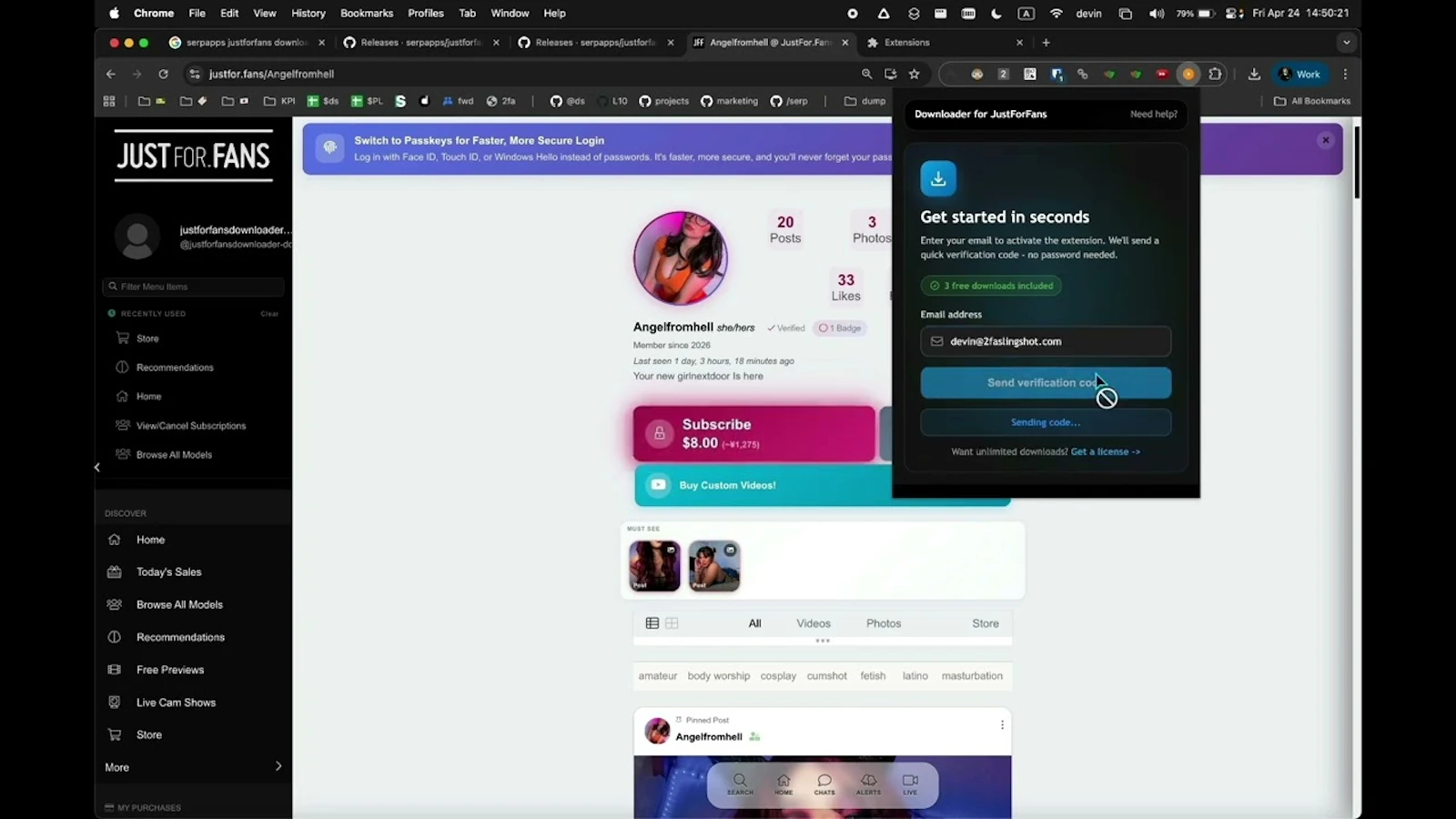Dismiss the passkeys banner with the X
This screenshot has width=1456, height=819.
[x=1326, y=140]
